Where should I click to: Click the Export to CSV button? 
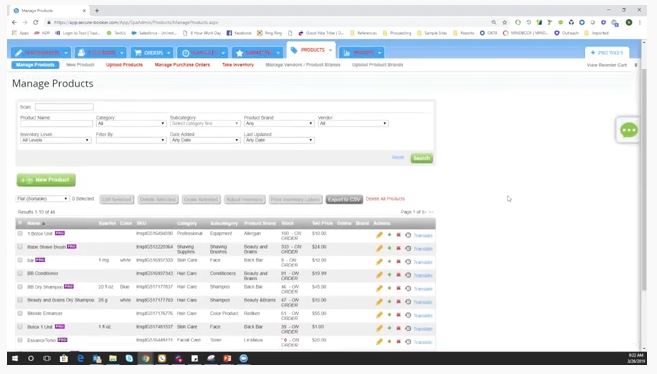click(x=344, y=199)
